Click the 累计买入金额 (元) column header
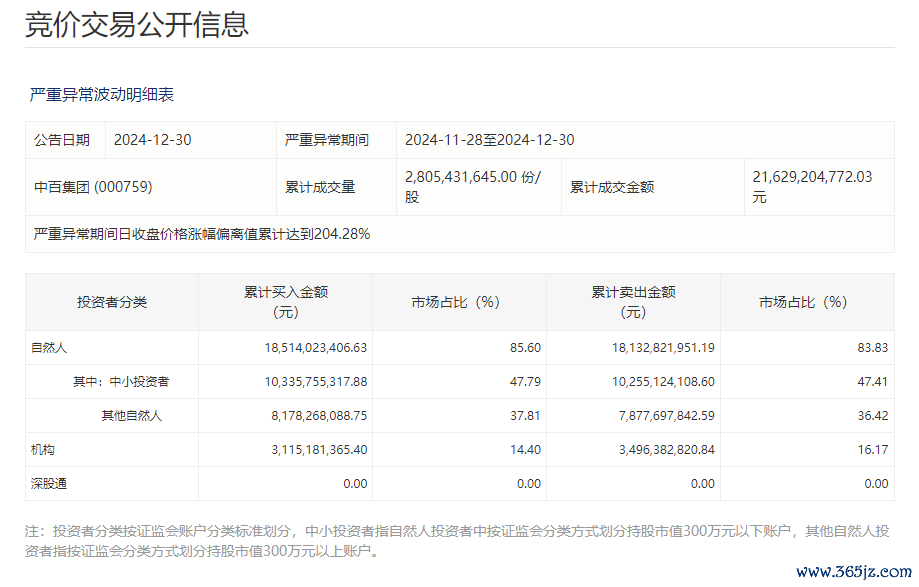This screenshot has width=919, height=587. click(x=286, y=302)
